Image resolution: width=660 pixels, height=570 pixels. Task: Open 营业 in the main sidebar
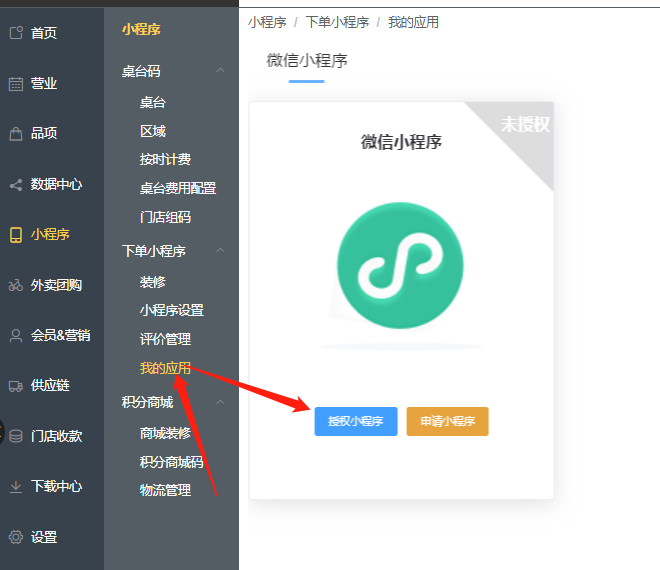[44, 83]
